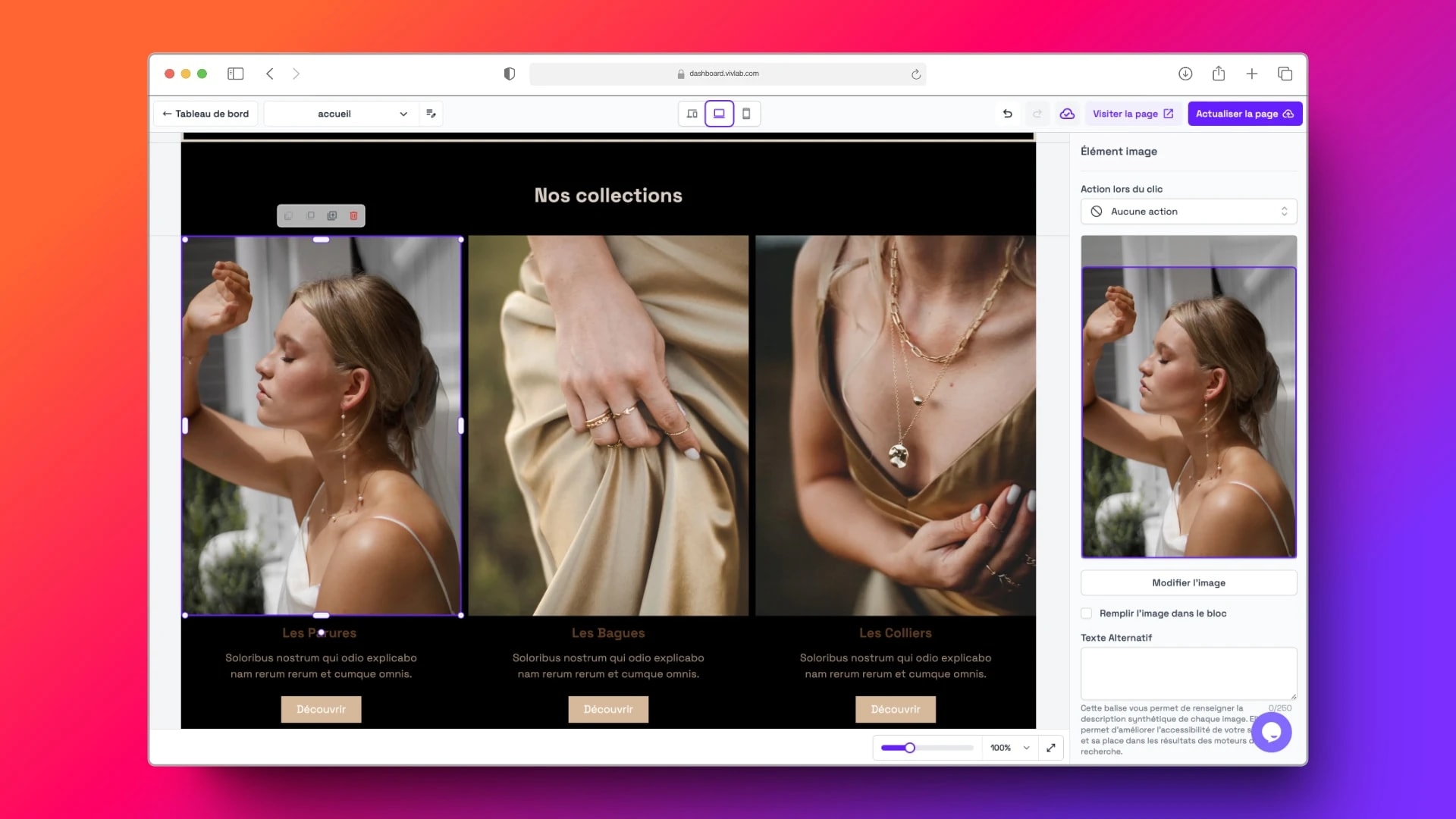1456x819 pixels.
Task: Open the page settings edit icon
Action: [x=431, y=114]
